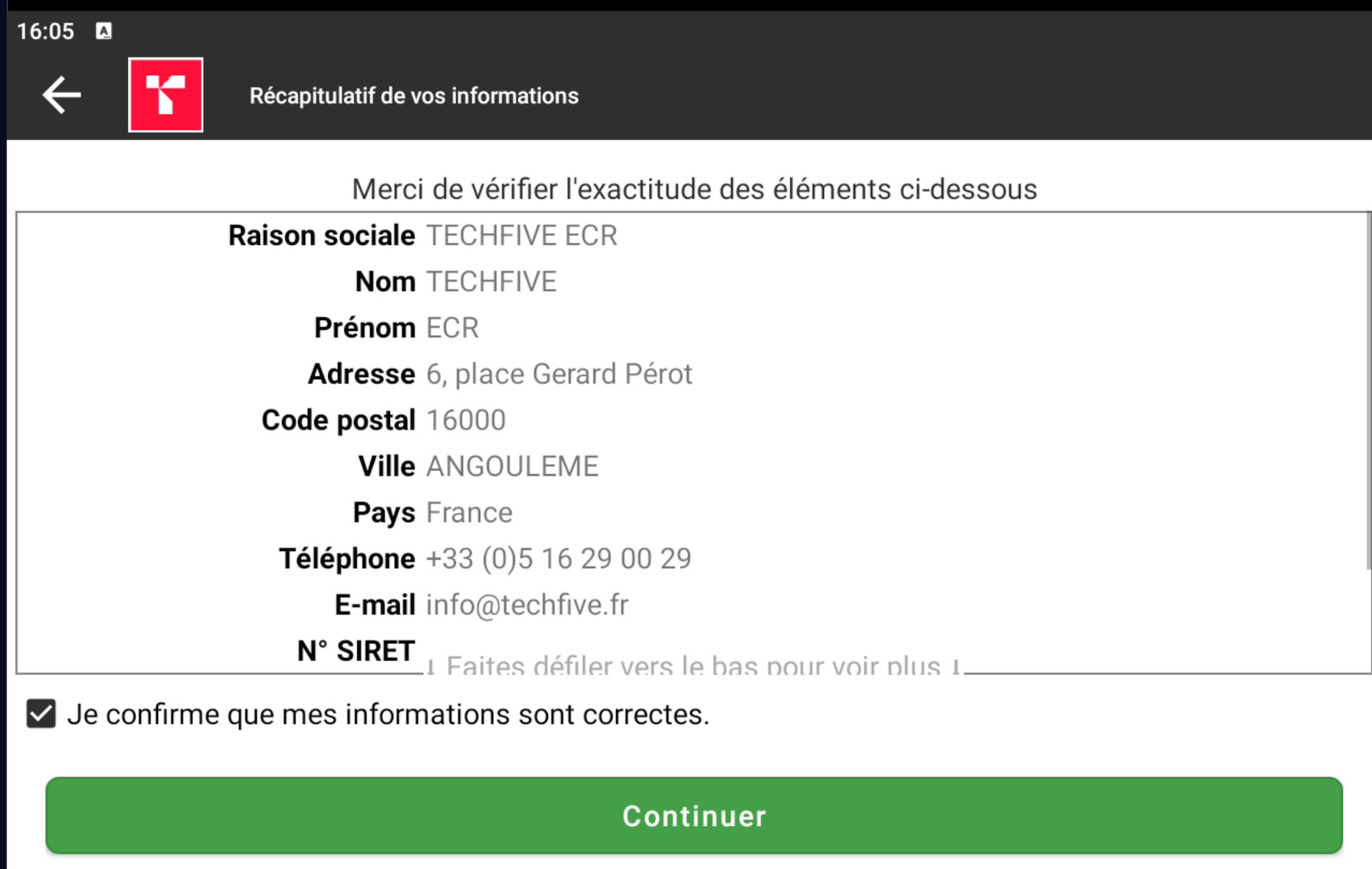Tap the email info@techfive.fr
This screenshot has width=1372, height=869.
coord(527,605)
